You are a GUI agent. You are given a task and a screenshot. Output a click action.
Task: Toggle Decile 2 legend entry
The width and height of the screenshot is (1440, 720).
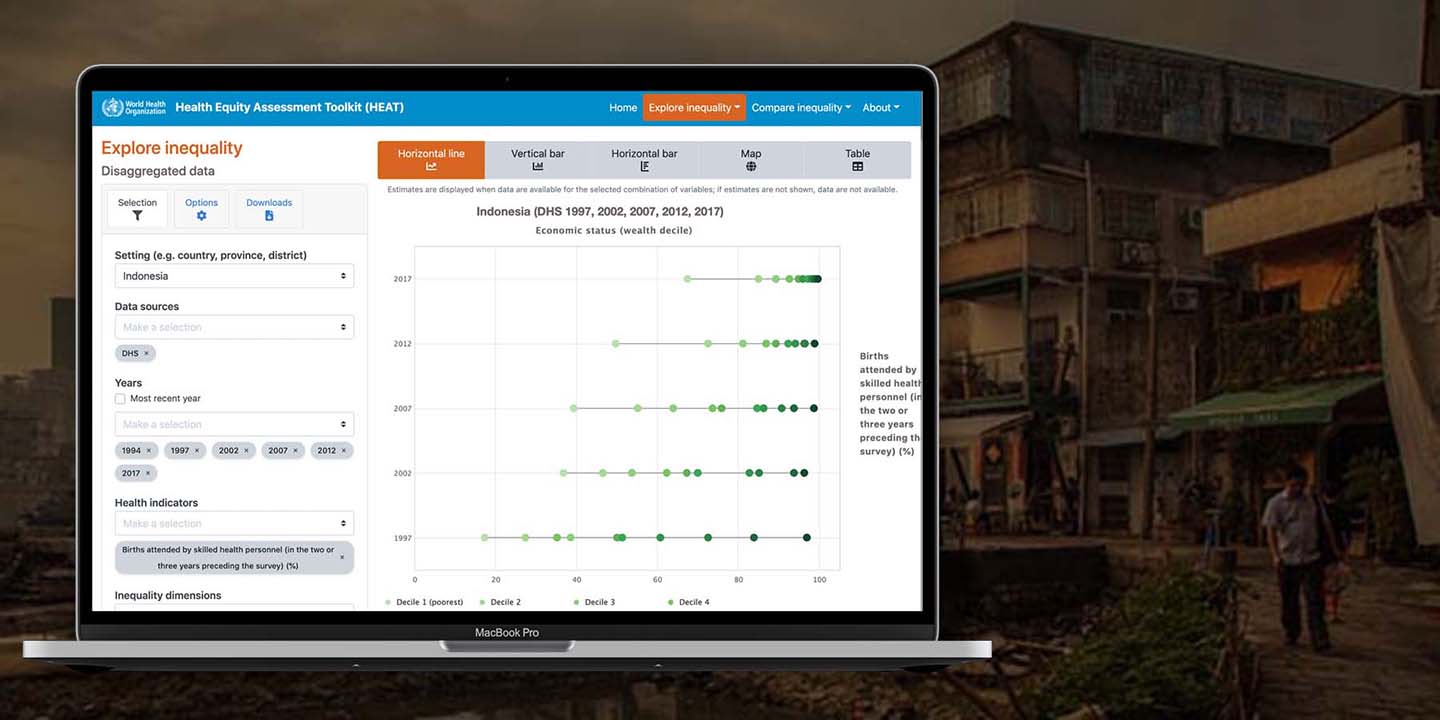coord(500,602)
